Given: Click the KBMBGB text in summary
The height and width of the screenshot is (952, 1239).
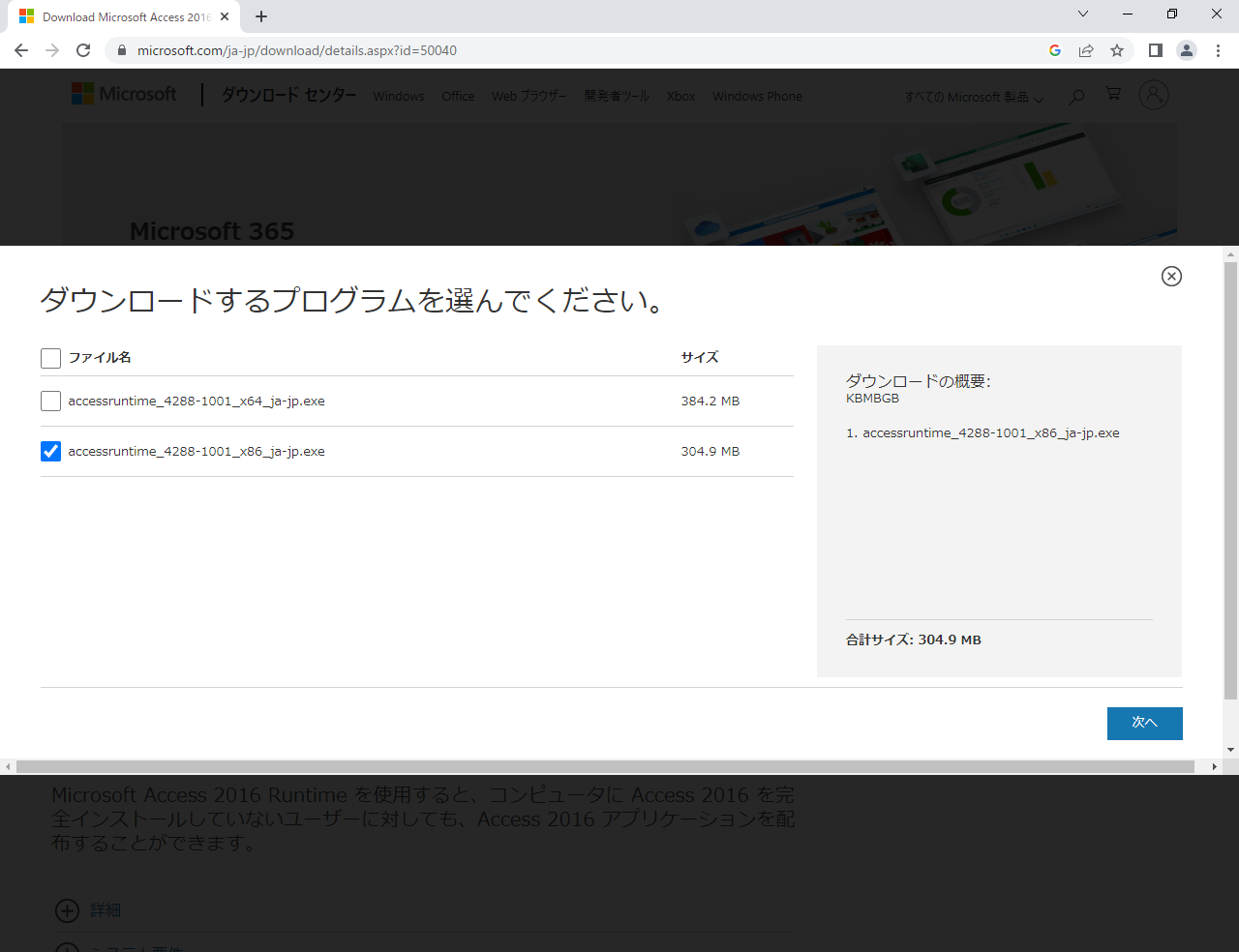Looking at the screenshot, I should click(872, 399).
